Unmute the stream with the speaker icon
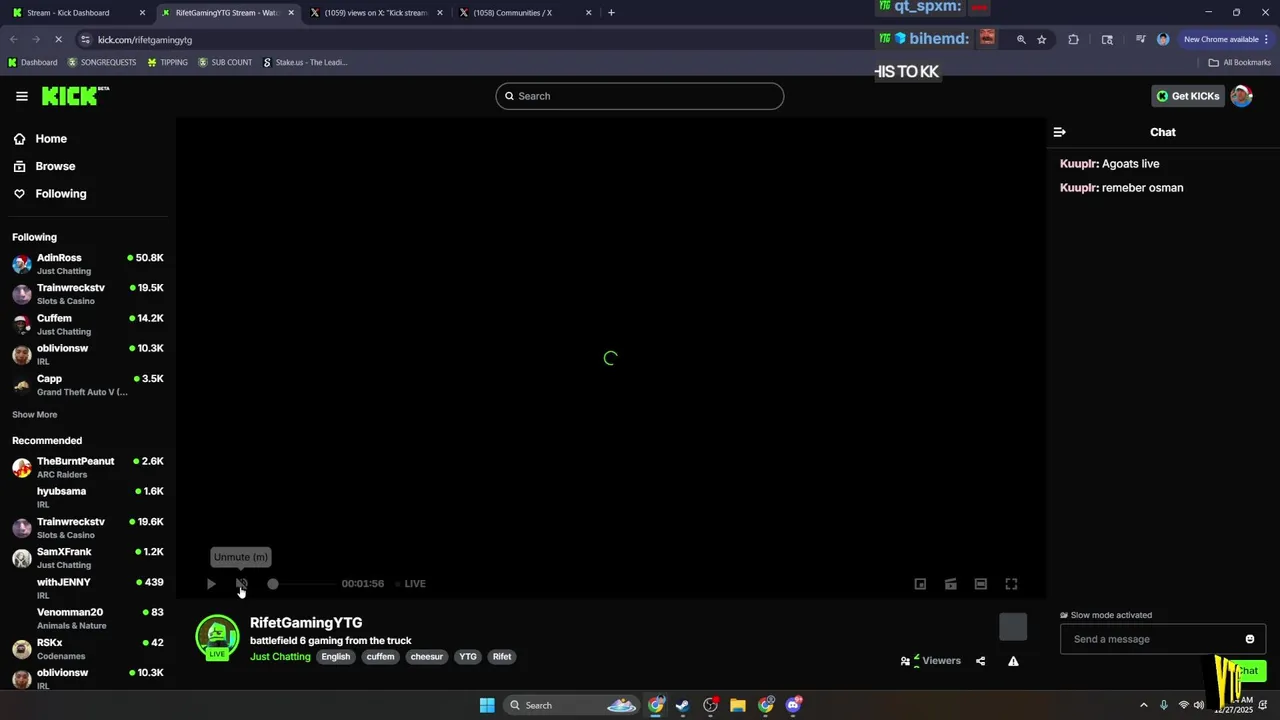 click(x=242, y=584)
